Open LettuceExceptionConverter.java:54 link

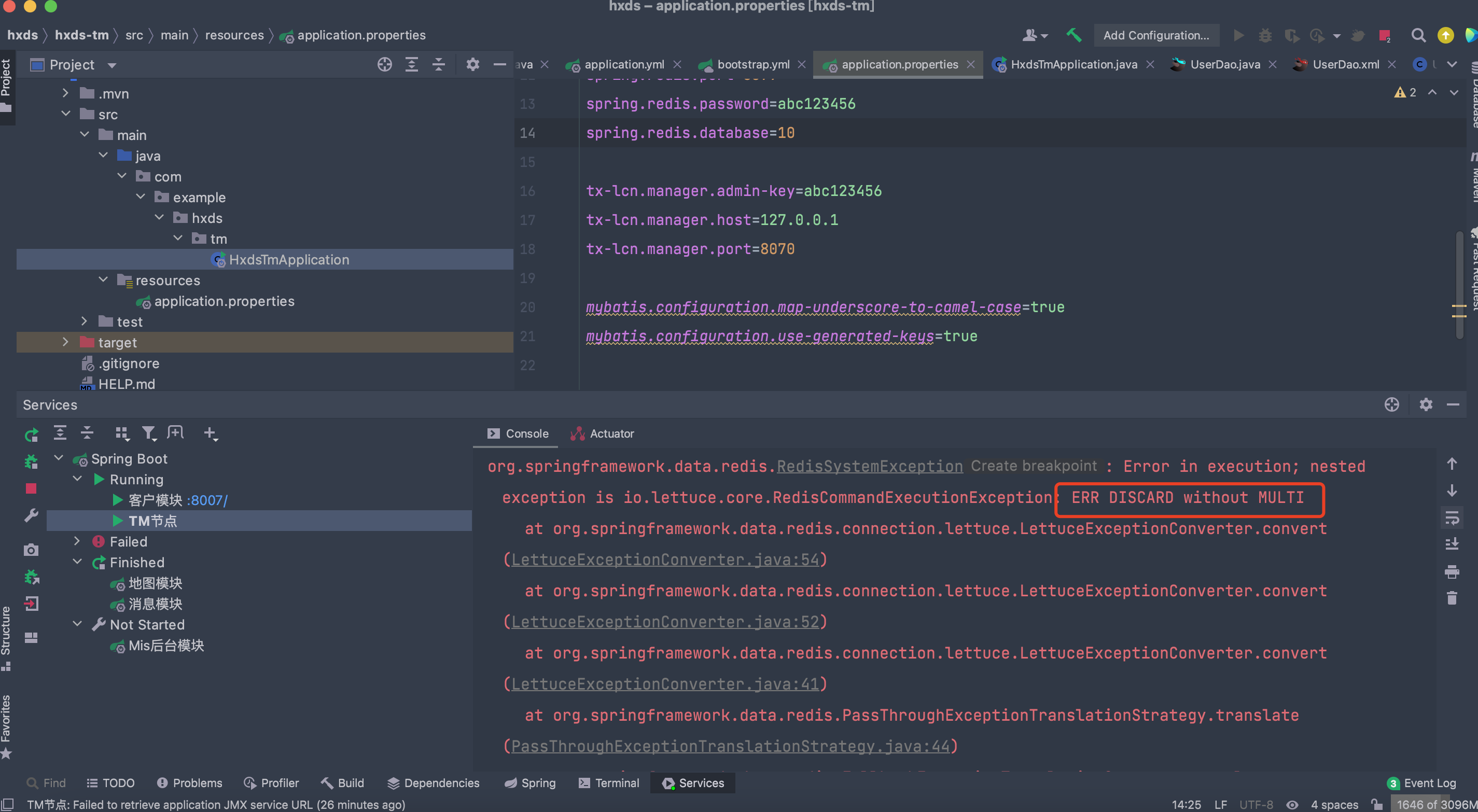665,559
